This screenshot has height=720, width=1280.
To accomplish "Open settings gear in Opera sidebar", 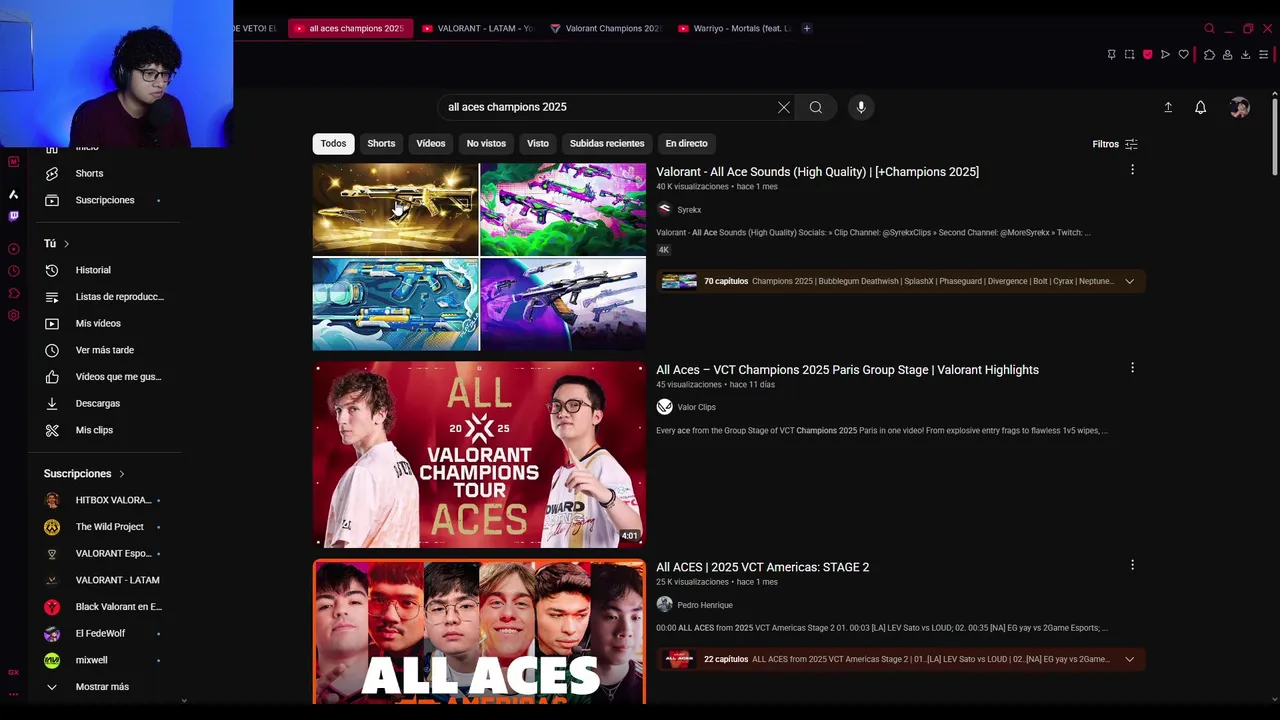I will point(13,315).
